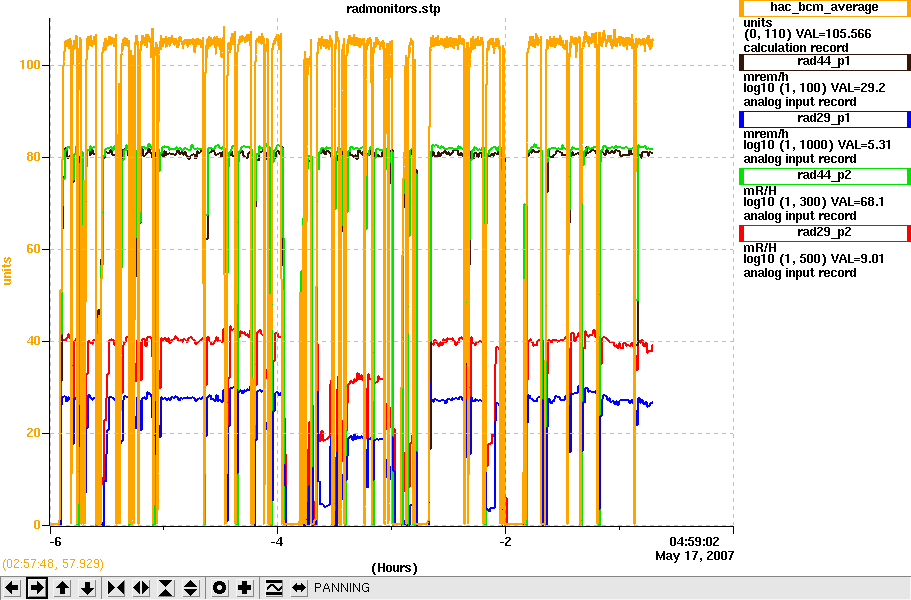Viewport: 911px width, 600px height.
Task: Click 'analog input record' under rad29_p2
Action: point(799,273)
